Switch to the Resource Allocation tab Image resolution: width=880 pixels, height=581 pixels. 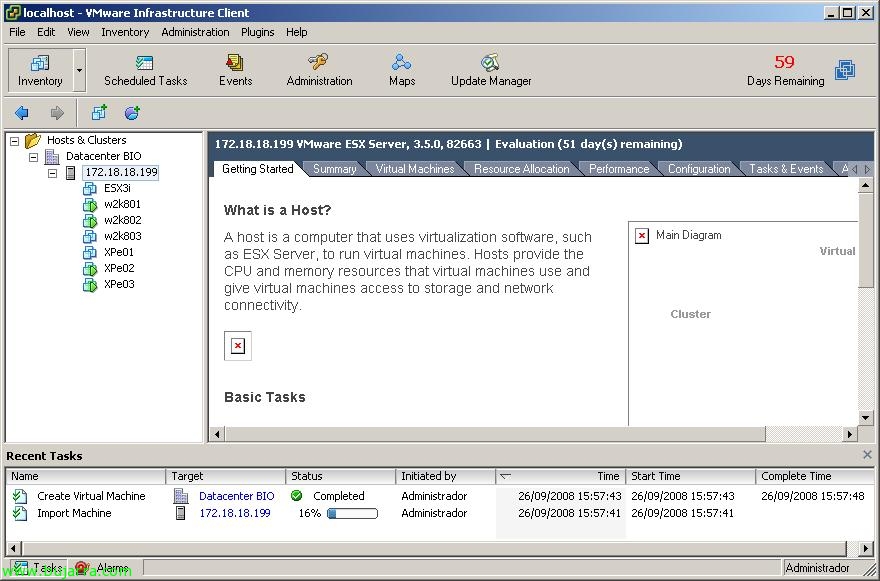tap(521, 169)
